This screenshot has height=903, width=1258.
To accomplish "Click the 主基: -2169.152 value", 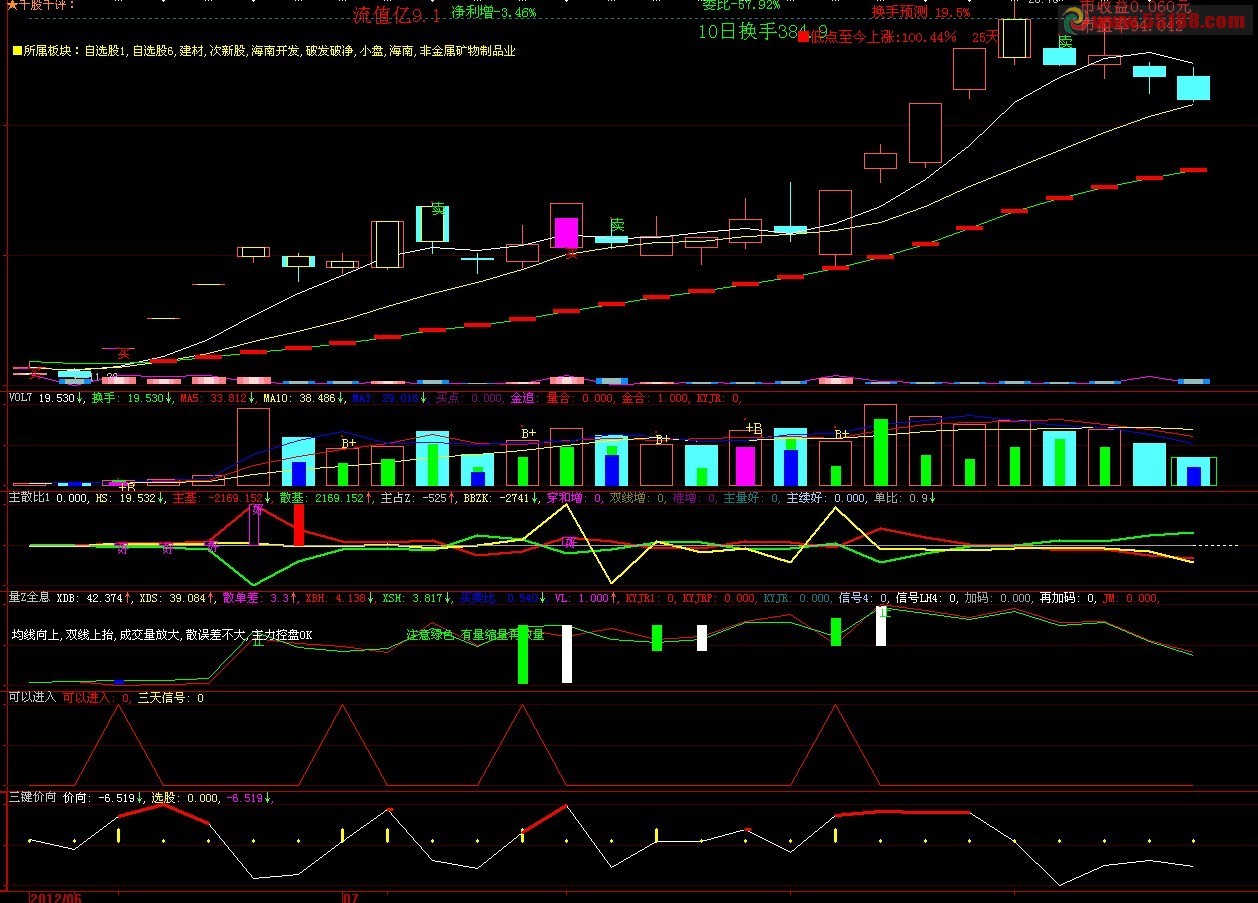I will point(222,497).
